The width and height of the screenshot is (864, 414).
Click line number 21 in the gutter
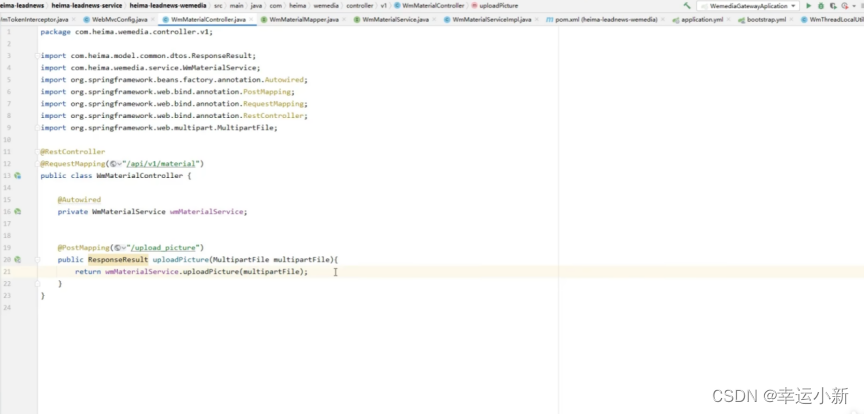coord(7,271)
